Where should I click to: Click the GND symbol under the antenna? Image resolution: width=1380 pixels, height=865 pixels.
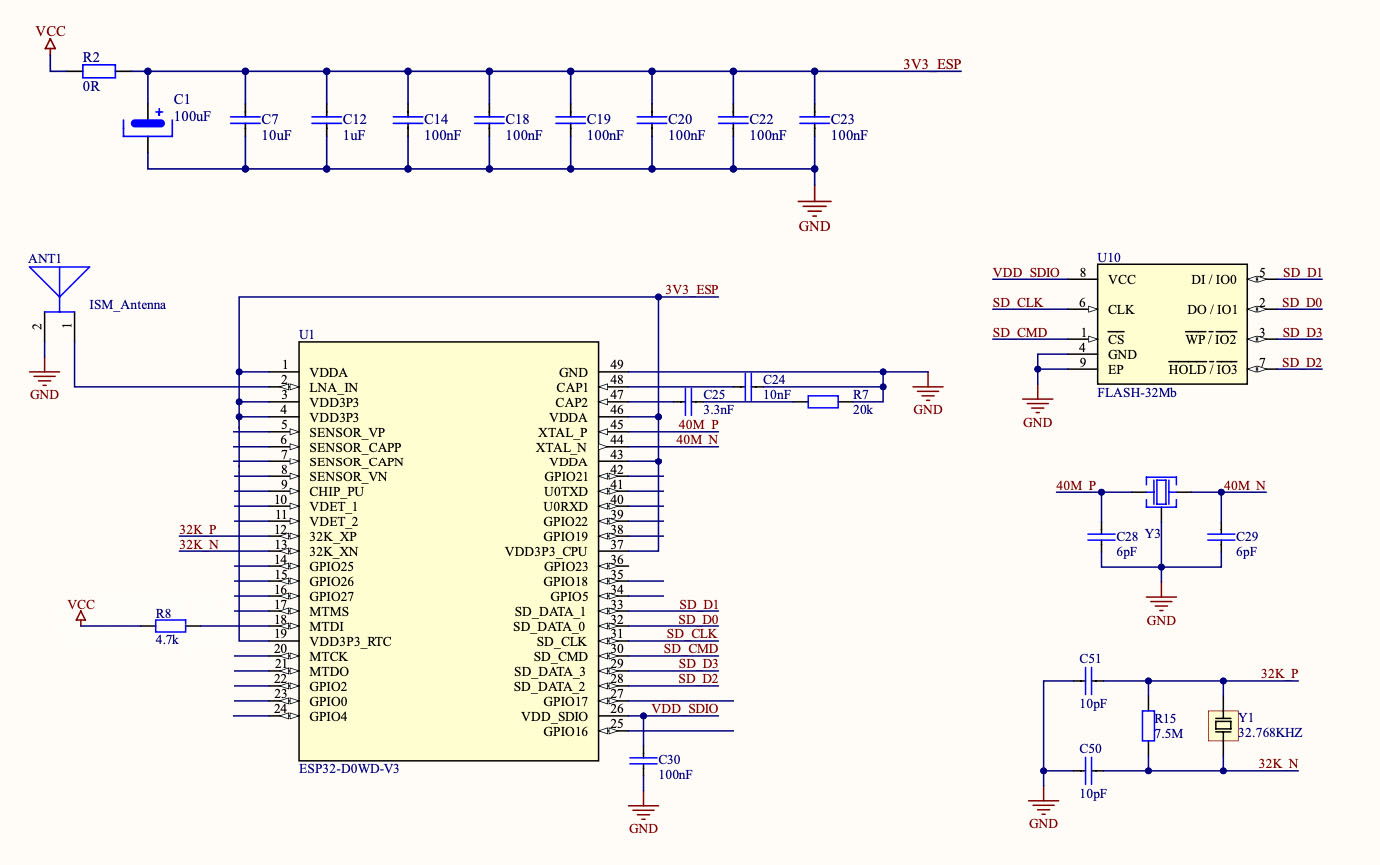click(44, 380)
